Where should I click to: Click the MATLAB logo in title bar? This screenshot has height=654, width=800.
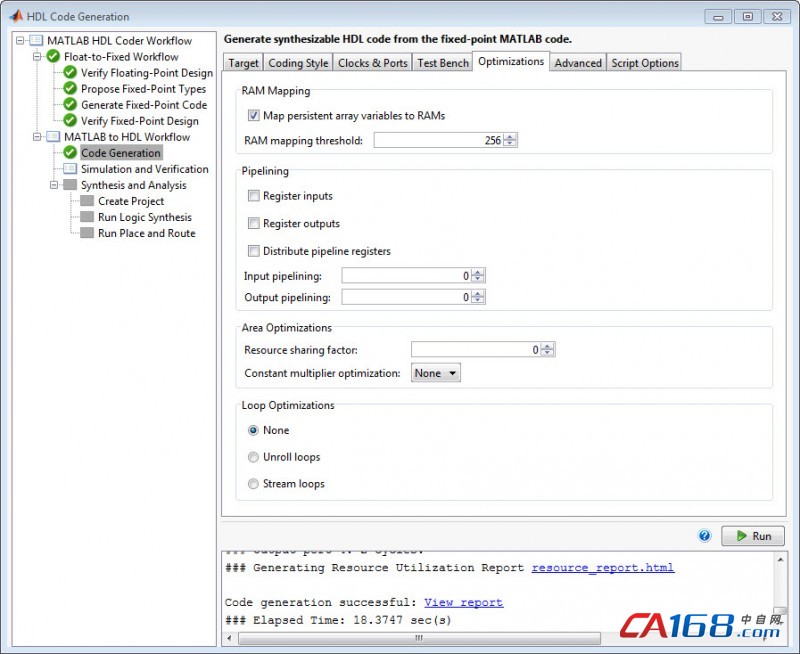(16, 16)
